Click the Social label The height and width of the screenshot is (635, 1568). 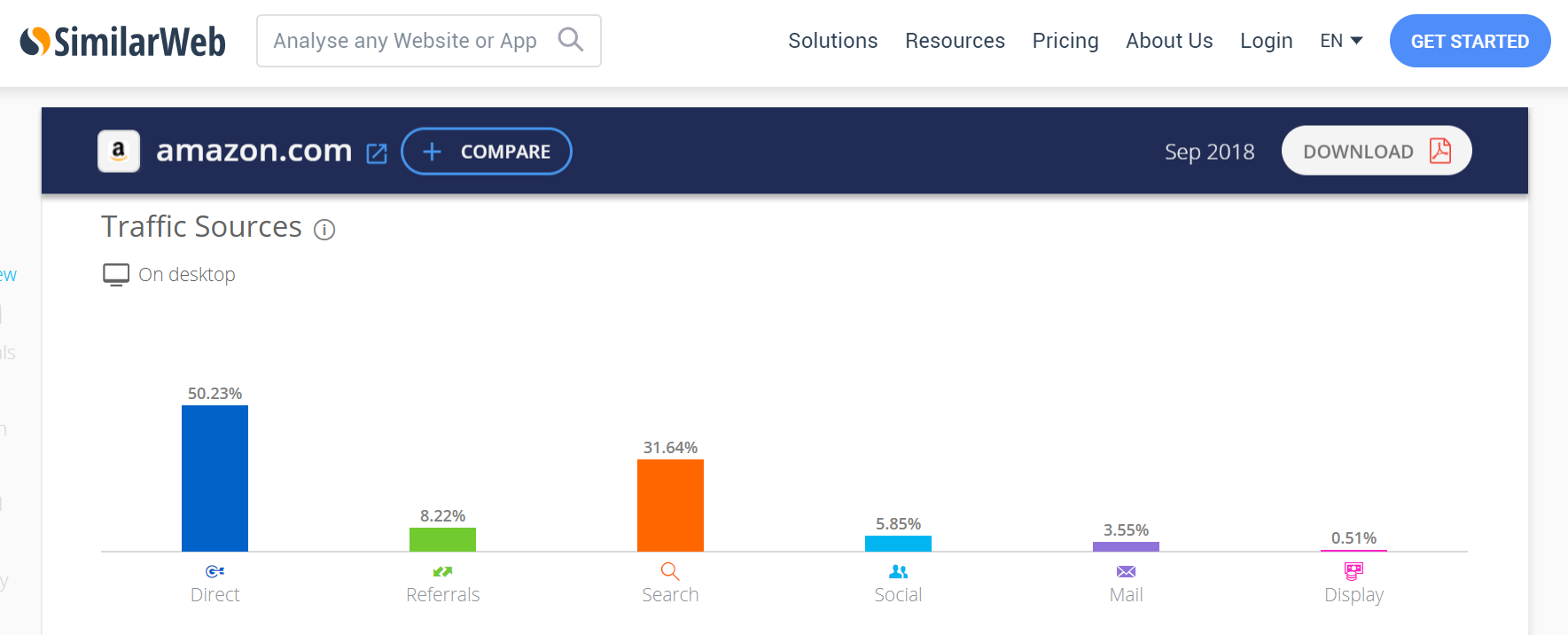[x=899, y=595]
